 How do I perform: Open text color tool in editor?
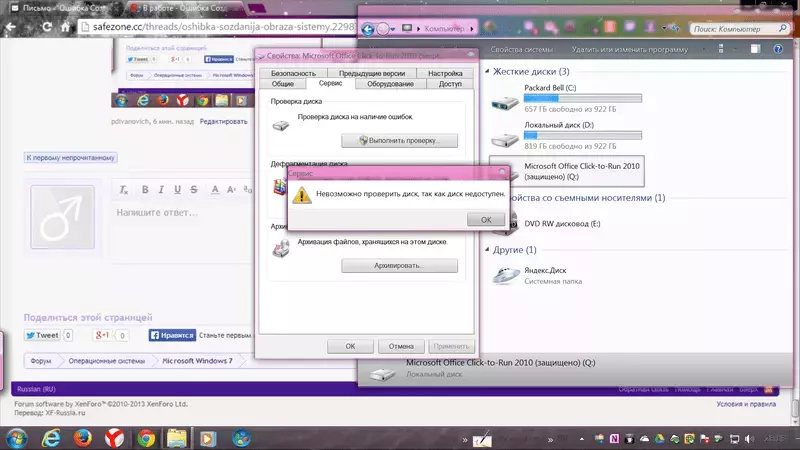point(215,190)
